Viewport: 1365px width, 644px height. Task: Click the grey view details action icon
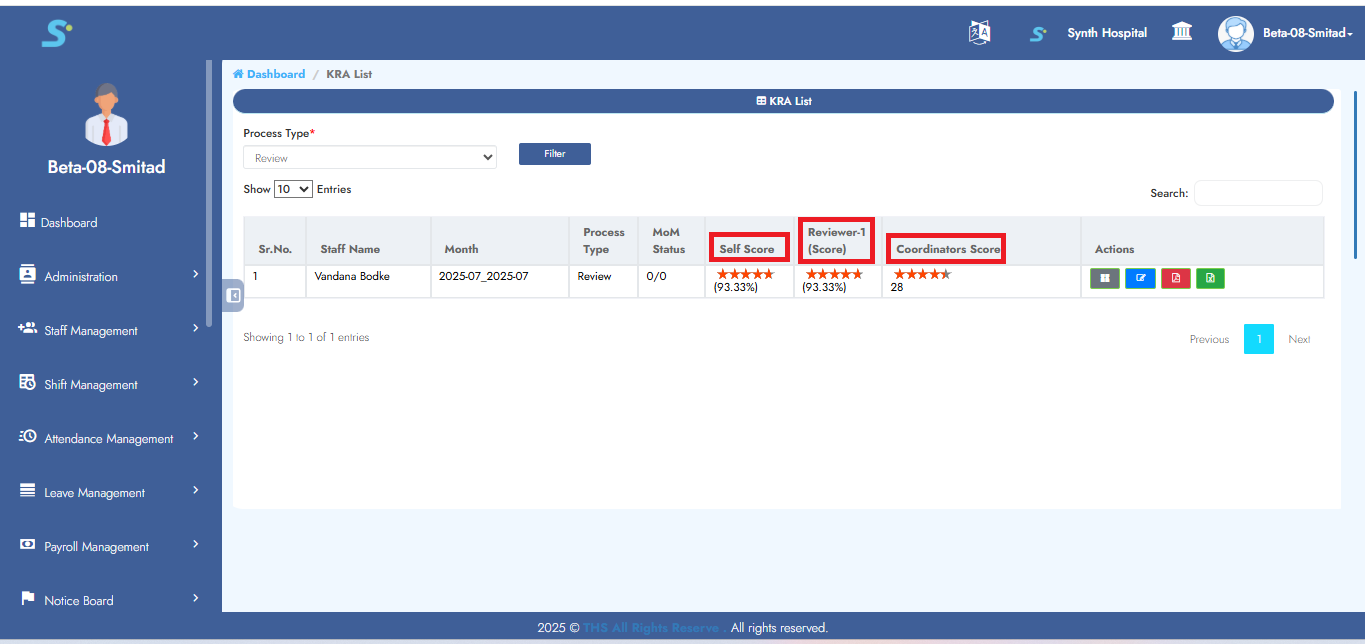1104,279
